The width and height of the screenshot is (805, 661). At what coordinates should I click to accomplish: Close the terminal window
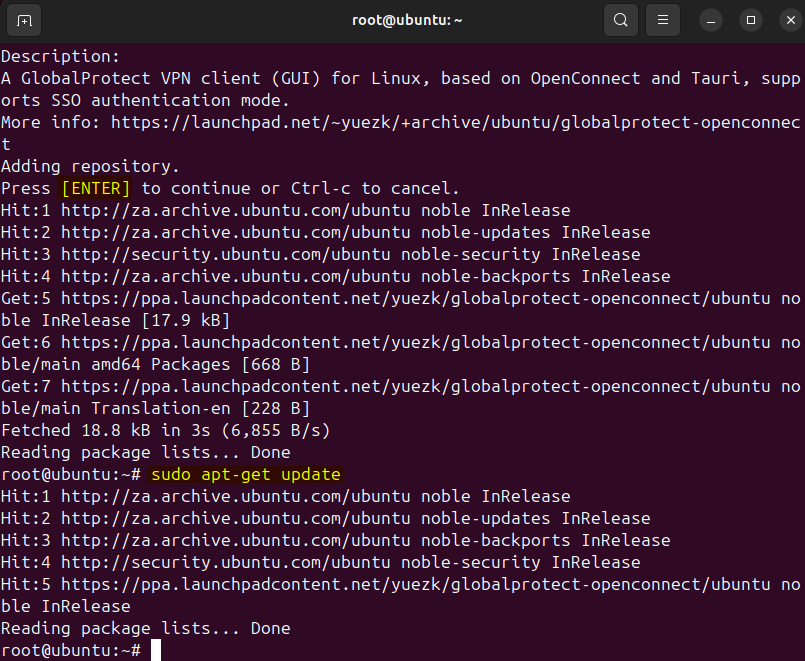pos(787,20)
